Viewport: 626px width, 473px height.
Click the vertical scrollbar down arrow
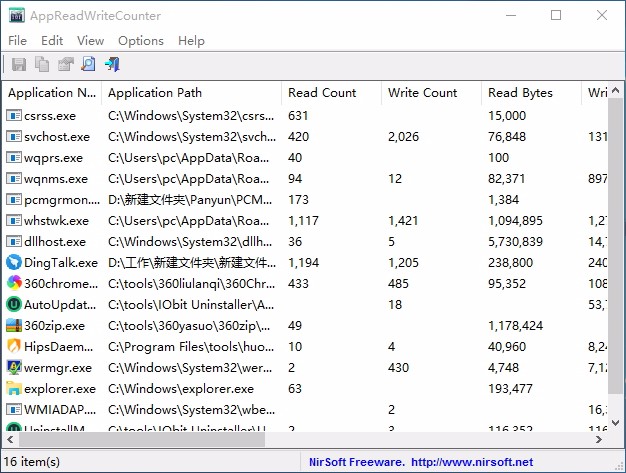click(x=616, y=423)
